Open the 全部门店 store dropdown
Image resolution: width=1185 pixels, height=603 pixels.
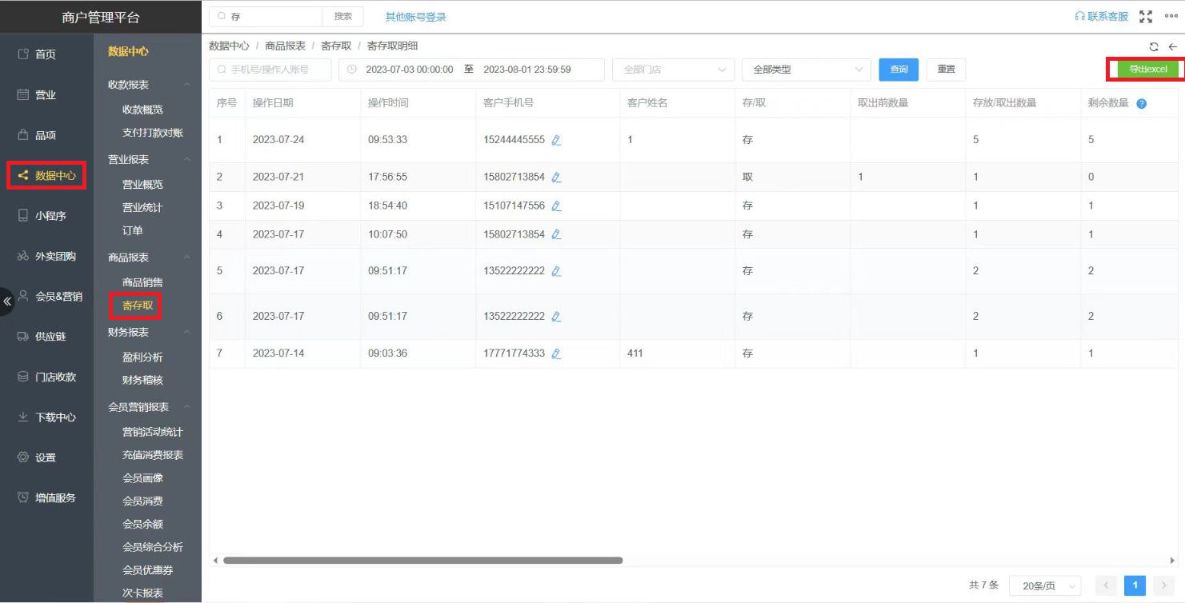[x=673, y=70]
